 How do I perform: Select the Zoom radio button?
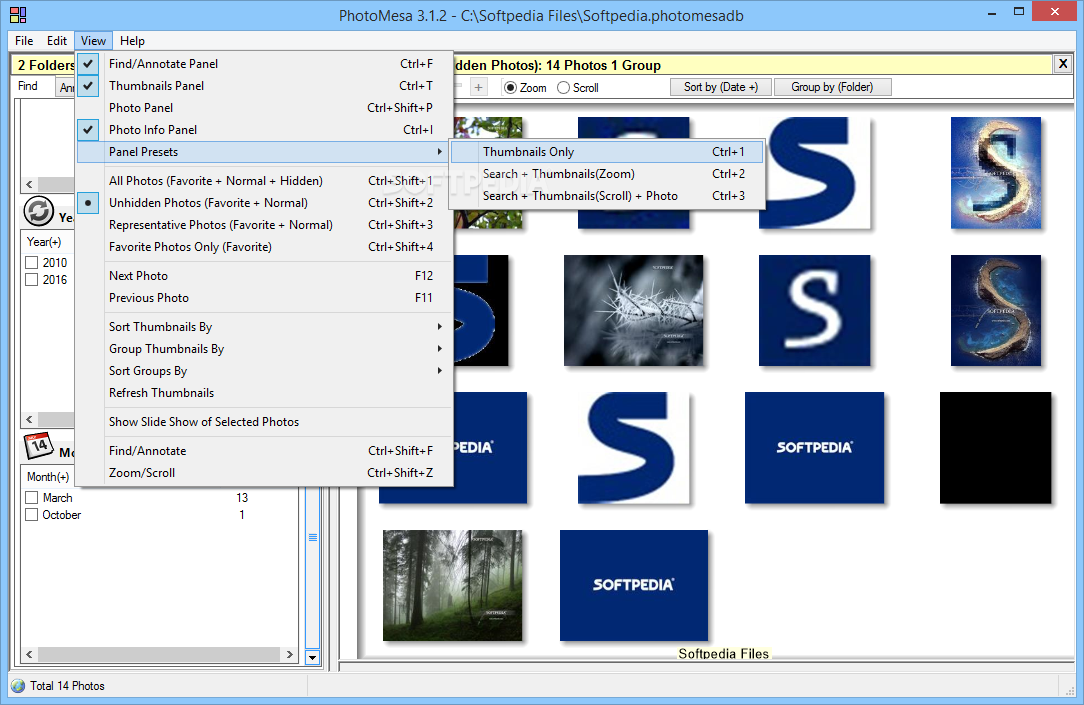pos(510,88)
